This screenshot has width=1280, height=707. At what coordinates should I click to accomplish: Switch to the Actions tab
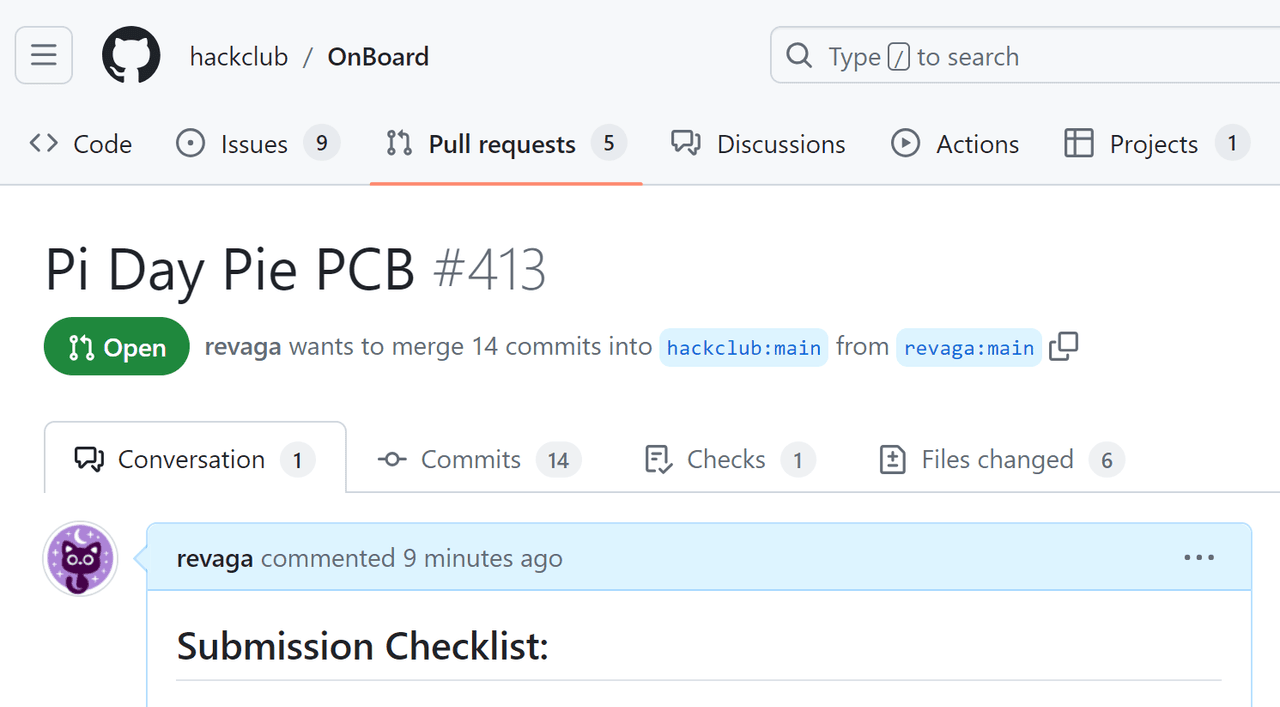[x=955, y=144]
